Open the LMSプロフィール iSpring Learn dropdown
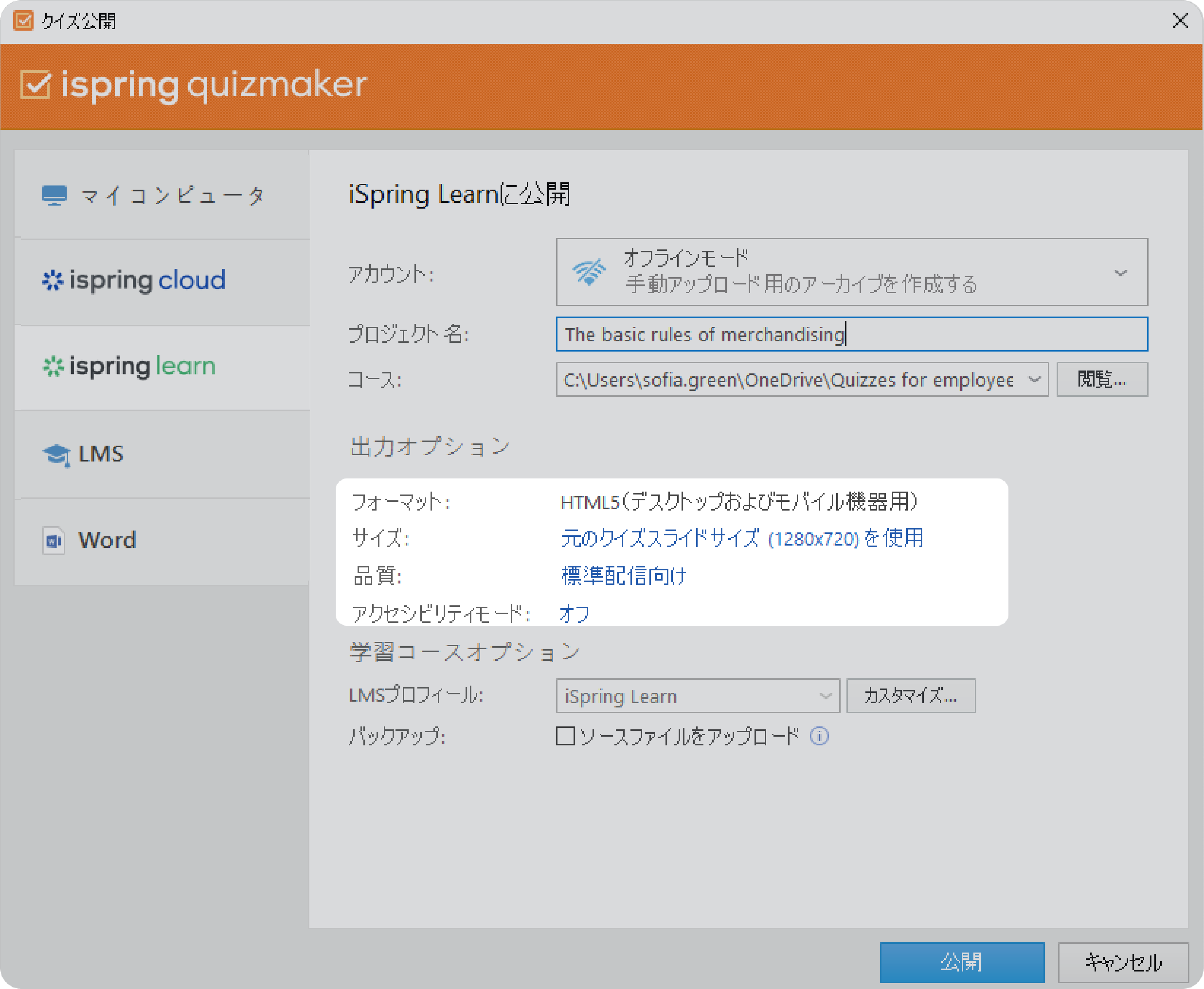The width and height of the screenshot is (1204, 989). point(698,695)
